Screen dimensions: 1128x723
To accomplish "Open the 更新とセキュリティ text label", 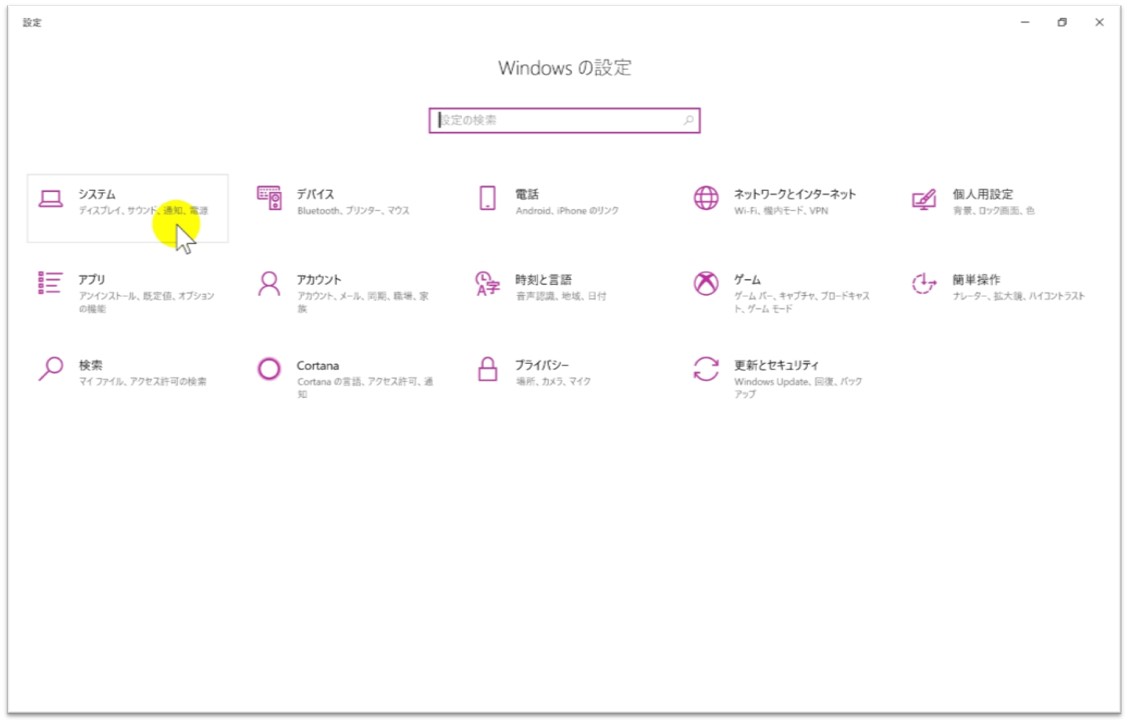I will (x=776, y=365).
